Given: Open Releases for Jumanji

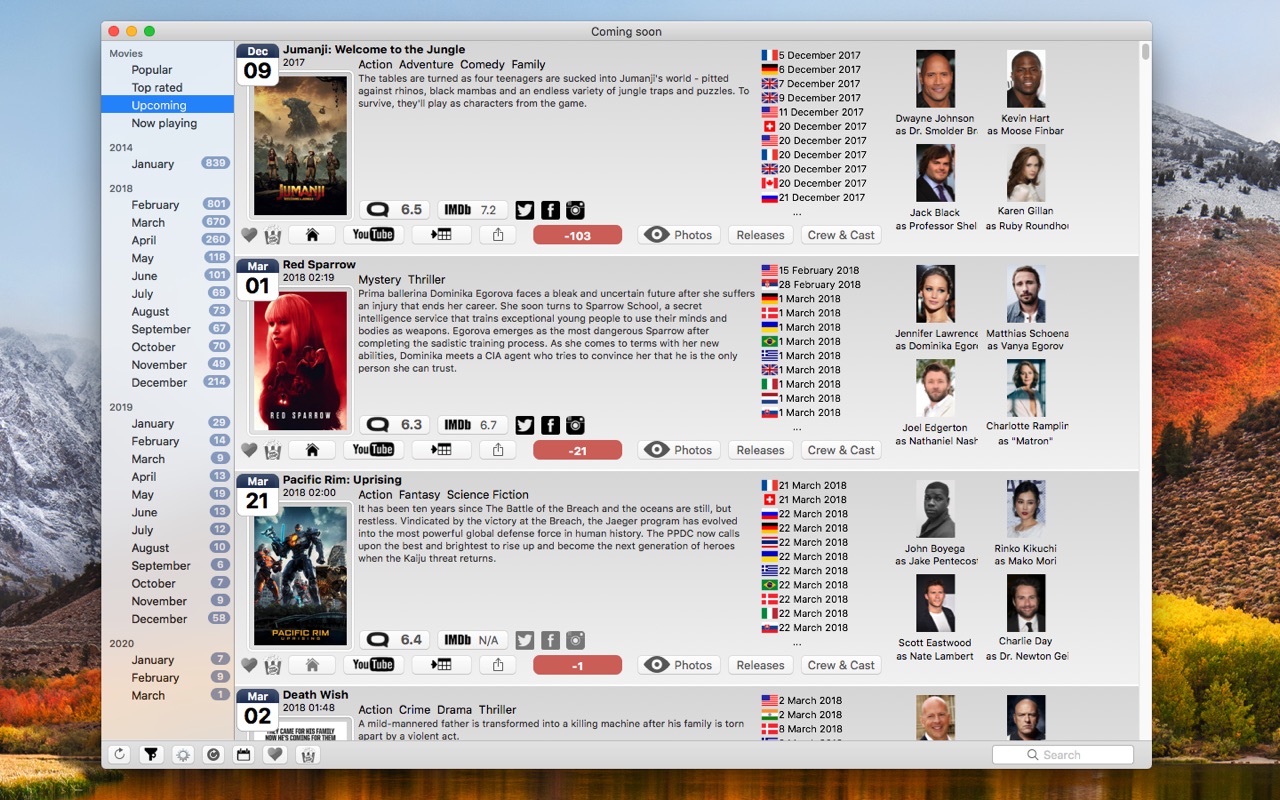Looking at the screenshot, I should 760,235.
